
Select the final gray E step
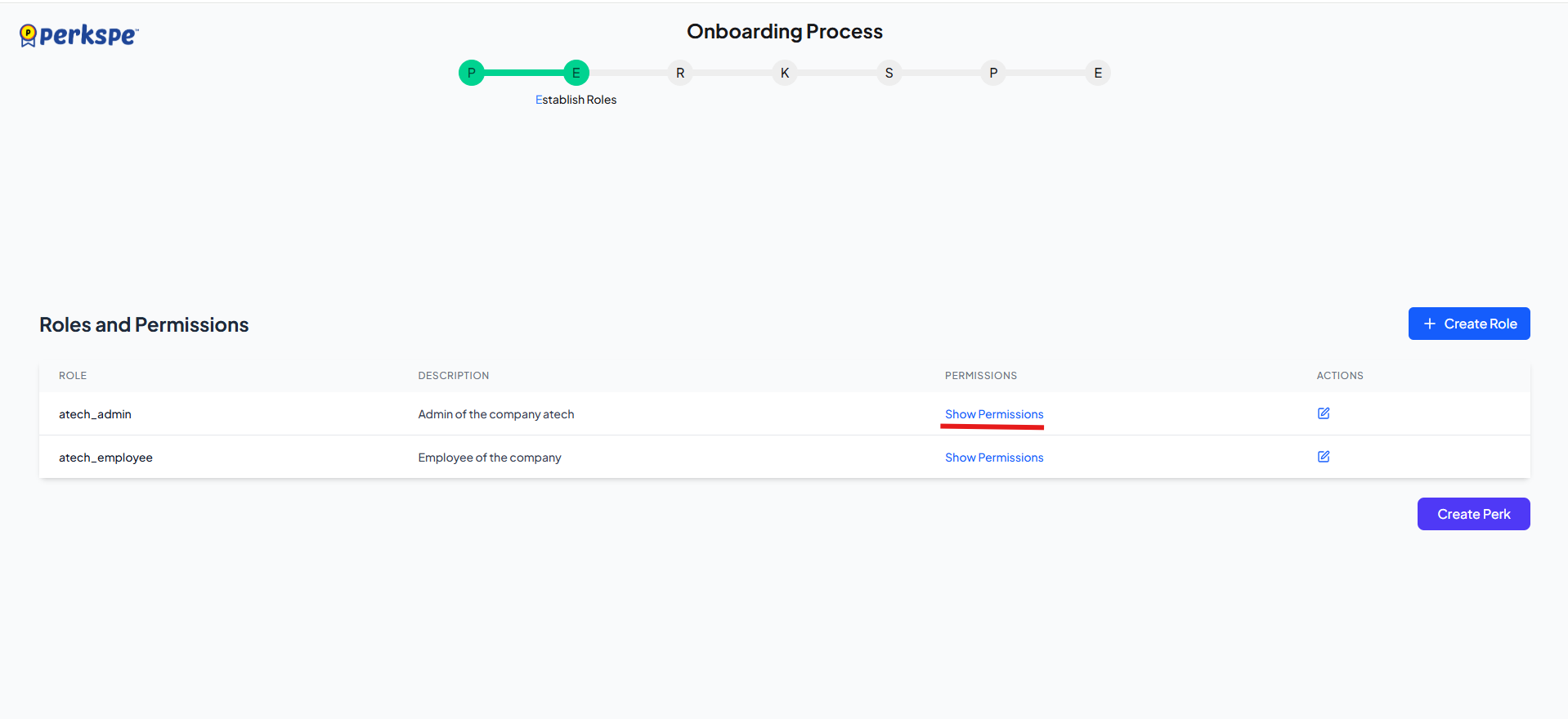(1098, 73)
